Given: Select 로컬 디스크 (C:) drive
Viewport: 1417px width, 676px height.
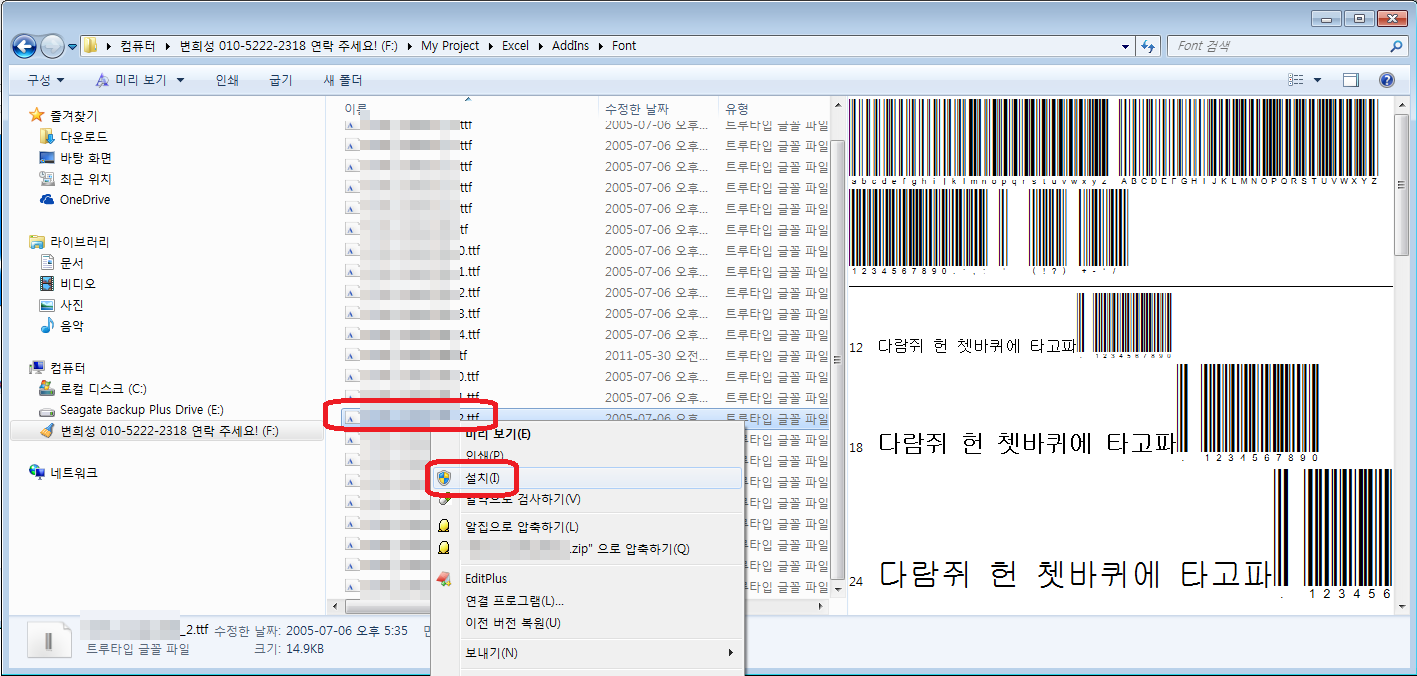Looking at the screenshot, I should (x=102, y=388).
